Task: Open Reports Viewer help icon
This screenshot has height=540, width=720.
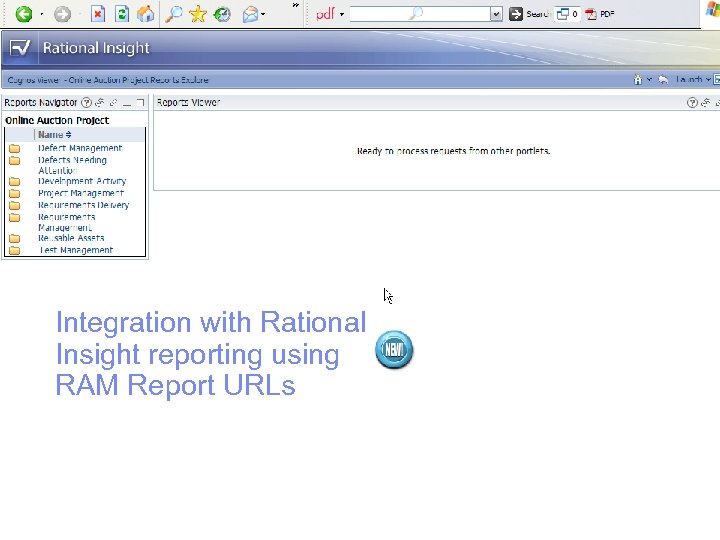Action: point(692,103)
